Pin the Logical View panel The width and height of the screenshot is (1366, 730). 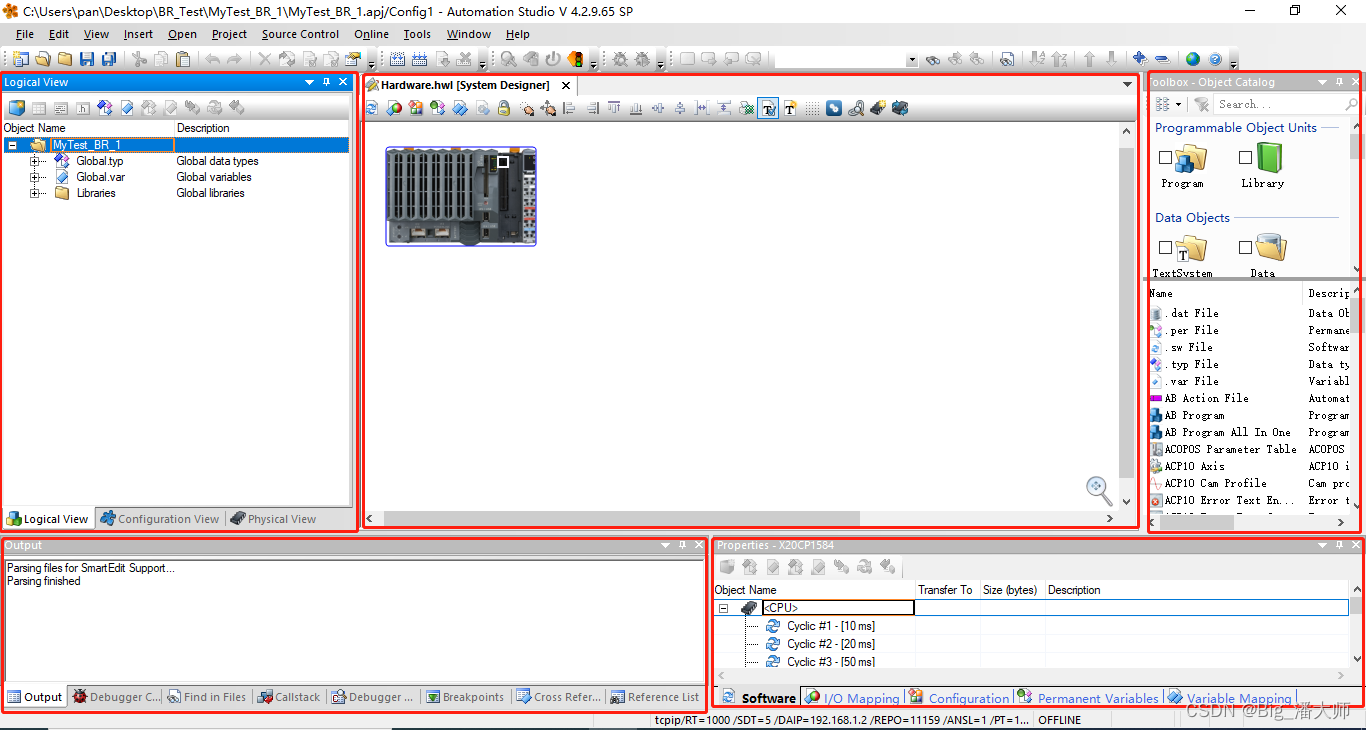(326, 82)
